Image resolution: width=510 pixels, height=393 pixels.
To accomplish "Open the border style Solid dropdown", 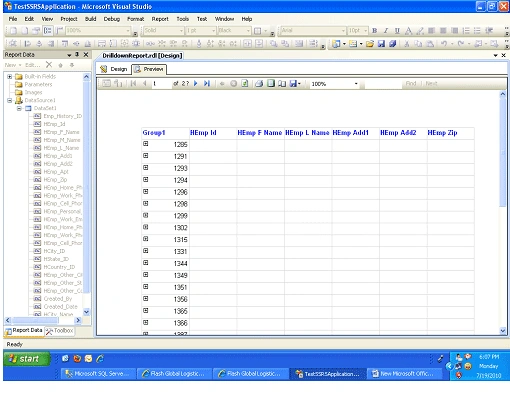I will click(181, 31).
